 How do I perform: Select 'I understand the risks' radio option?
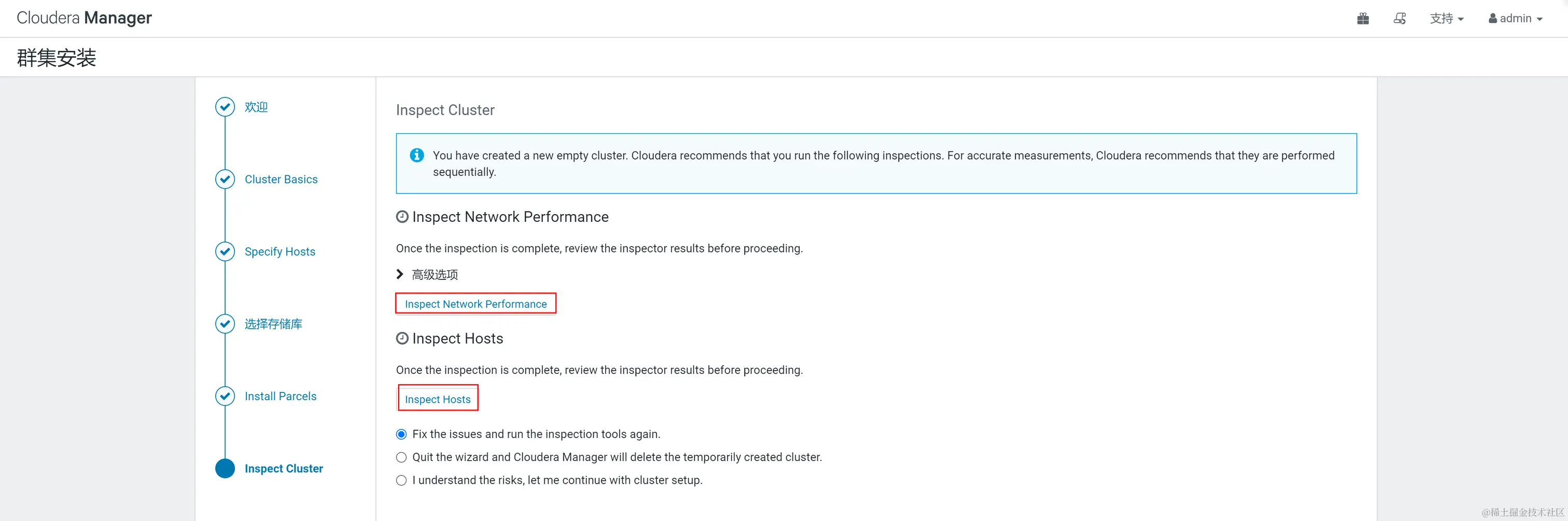(401, 481)
